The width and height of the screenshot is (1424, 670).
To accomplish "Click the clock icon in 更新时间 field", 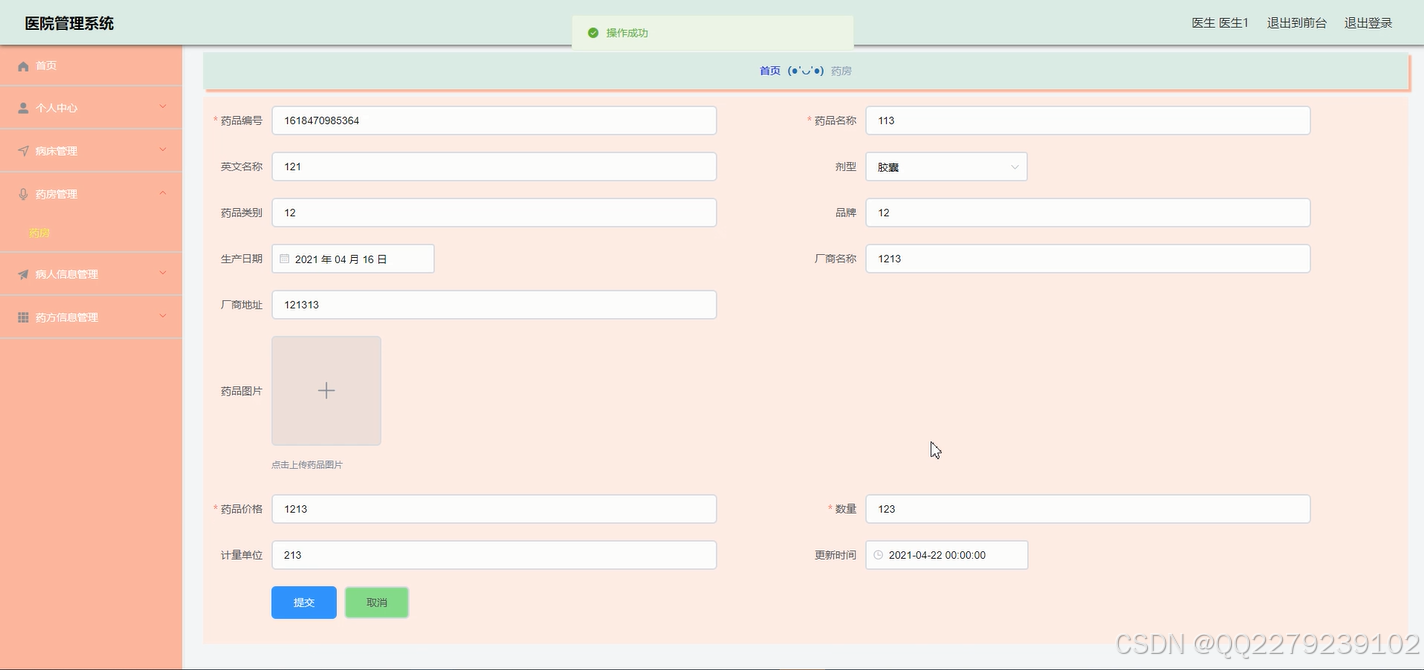I will pyautogui.click(x=878, y=554).
